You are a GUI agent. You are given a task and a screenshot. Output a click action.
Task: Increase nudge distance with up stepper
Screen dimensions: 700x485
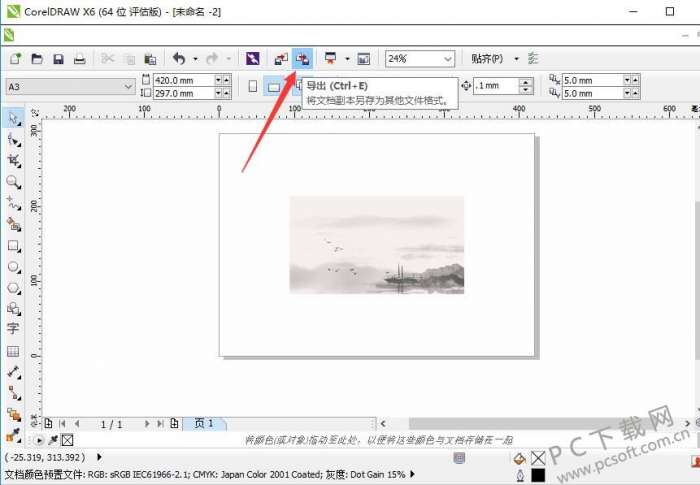(x=526, y=82)
